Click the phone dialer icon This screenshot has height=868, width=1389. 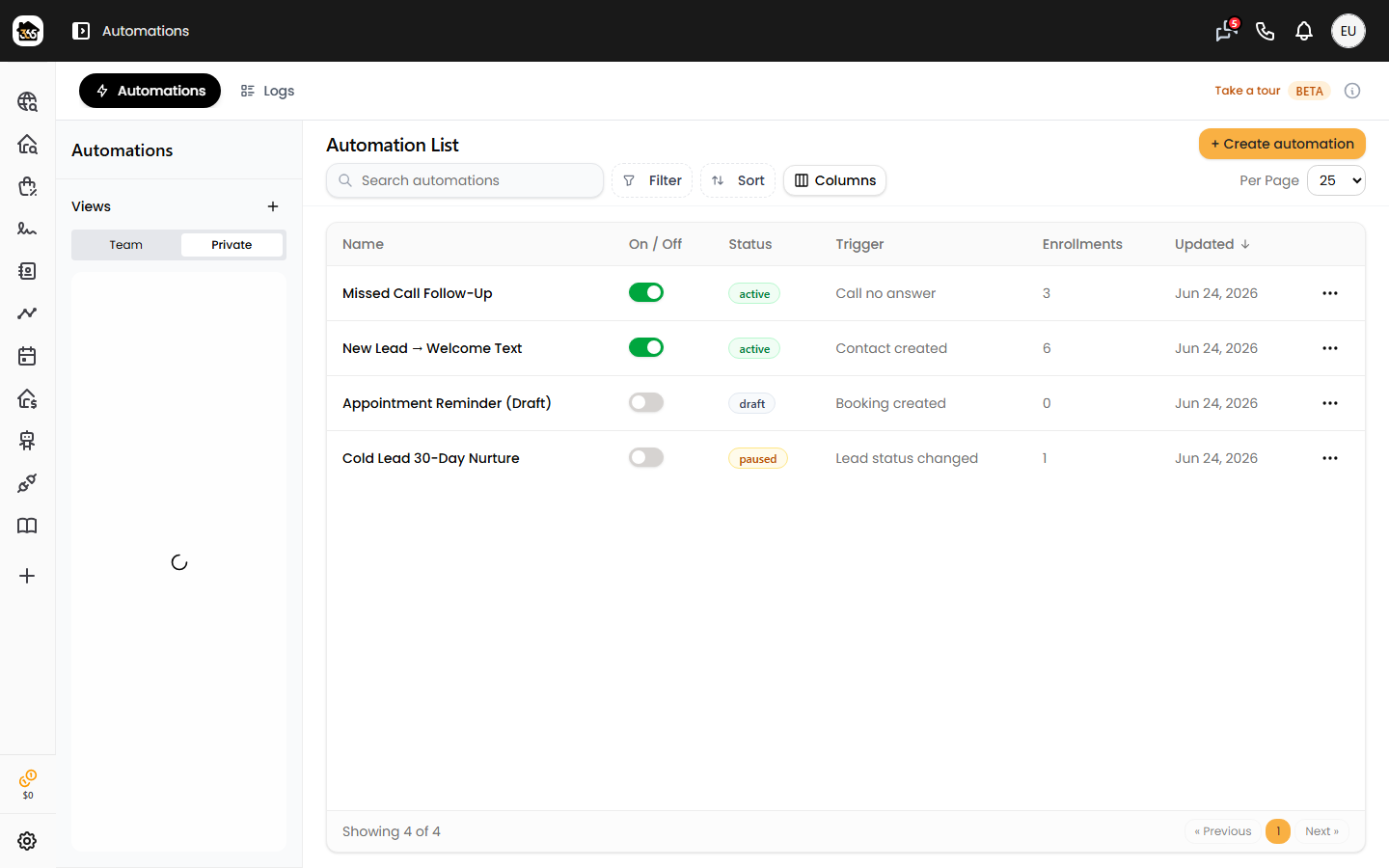click(x=1266, y=31)
